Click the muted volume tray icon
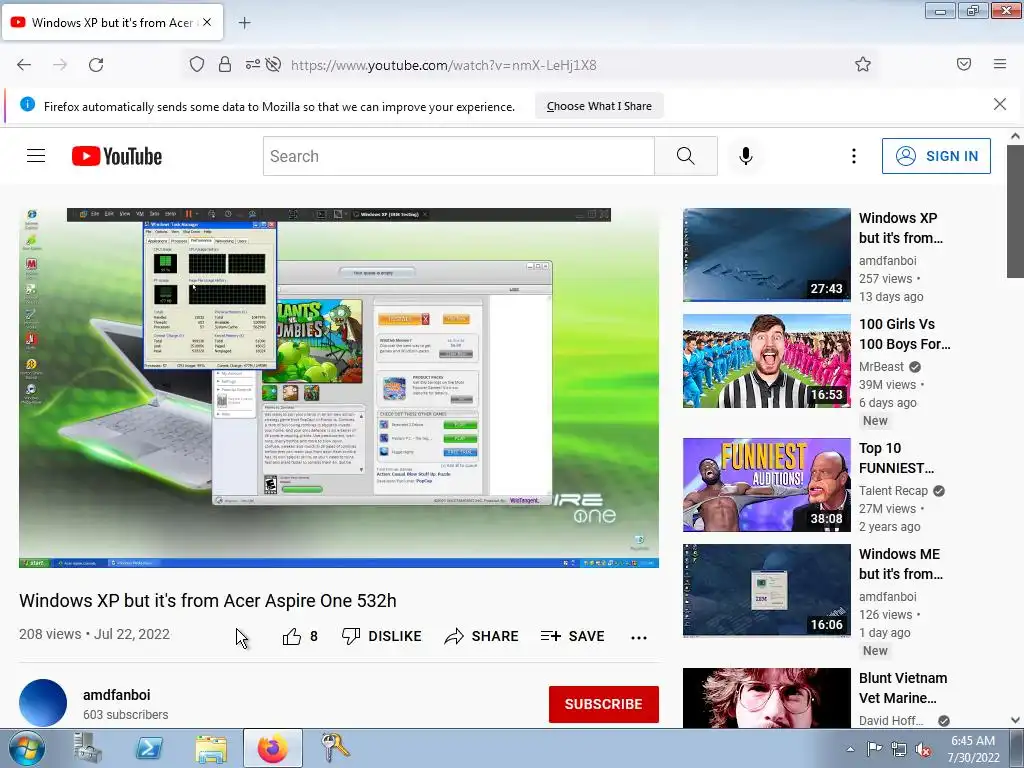This screenshot has width=1024, height=768. 923,750
